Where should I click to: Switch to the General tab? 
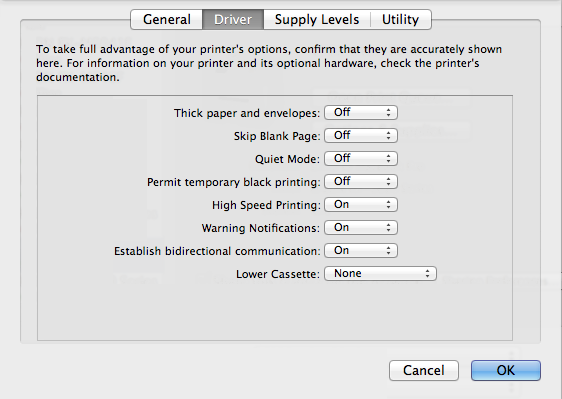coord(167,19)
